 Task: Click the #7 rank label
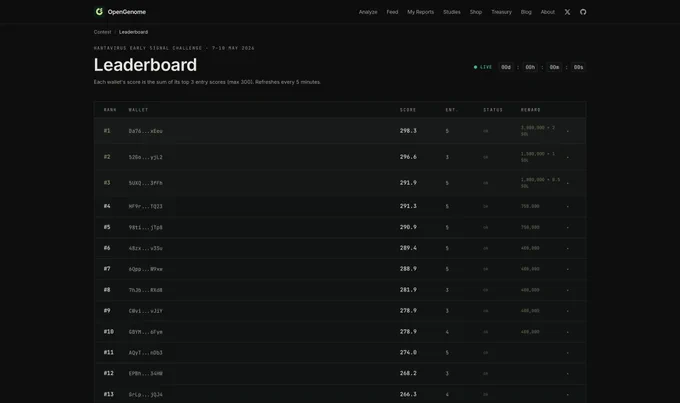tap(107, 269)
